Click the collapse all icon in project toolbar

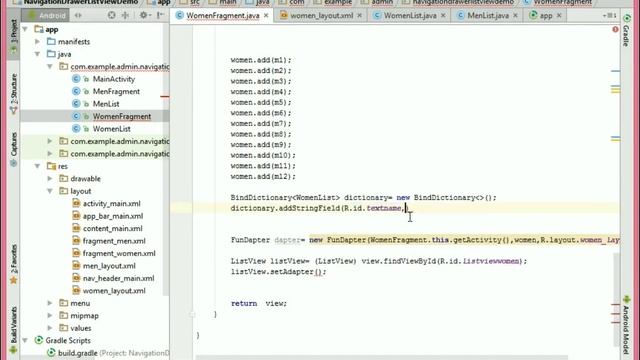point(125,16)
